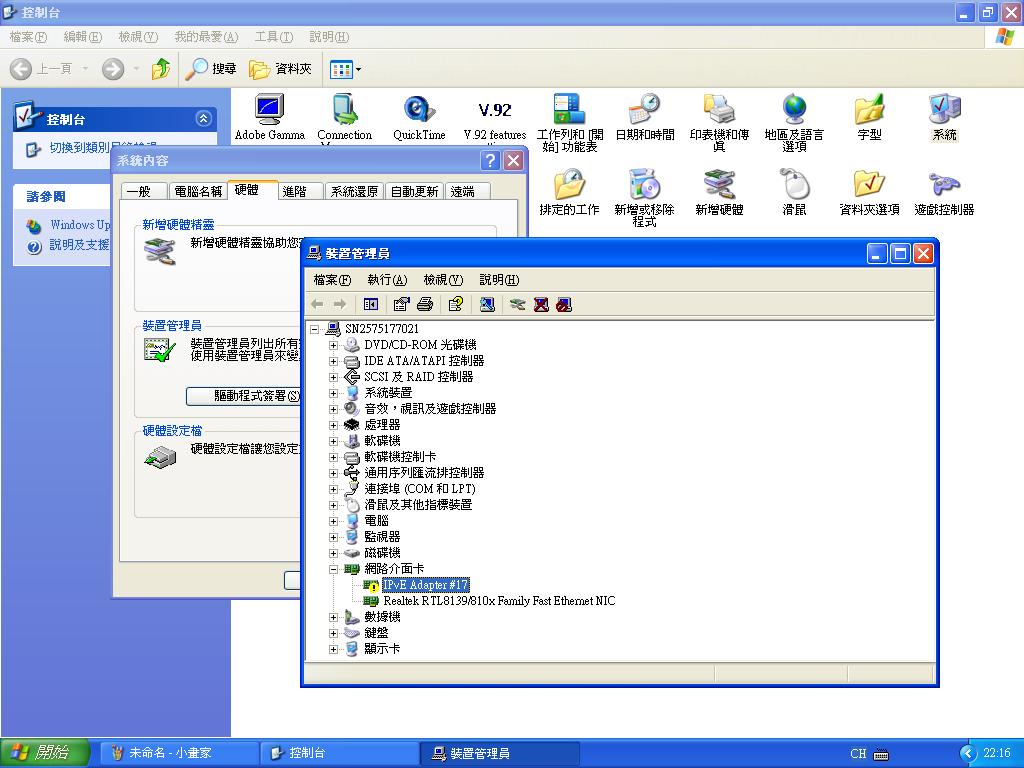
Task: Expand the 連接埠 (COM 和 LPT) node
Action: 333,489
